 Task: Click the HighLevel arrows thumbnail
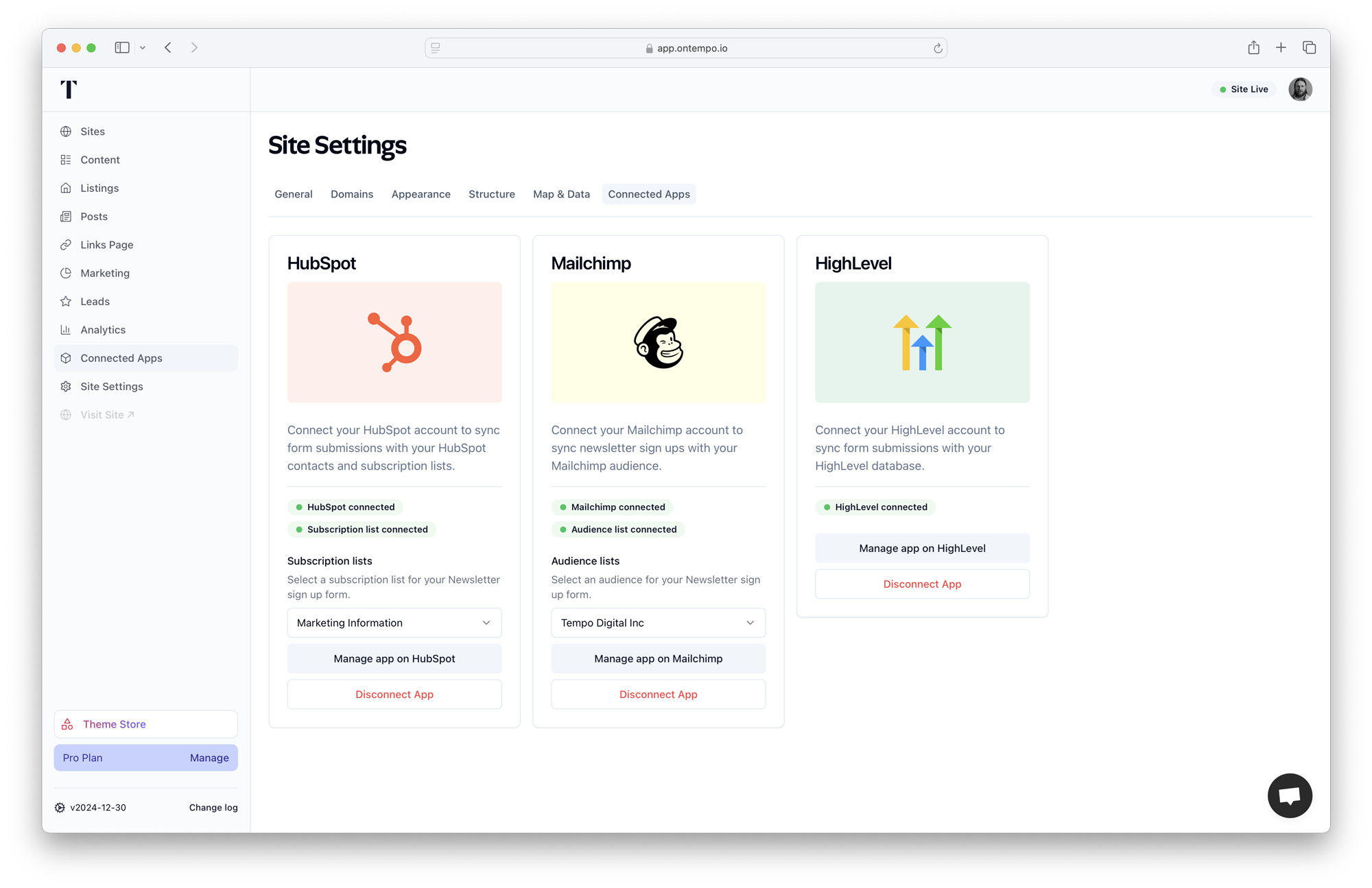(922, 342)
